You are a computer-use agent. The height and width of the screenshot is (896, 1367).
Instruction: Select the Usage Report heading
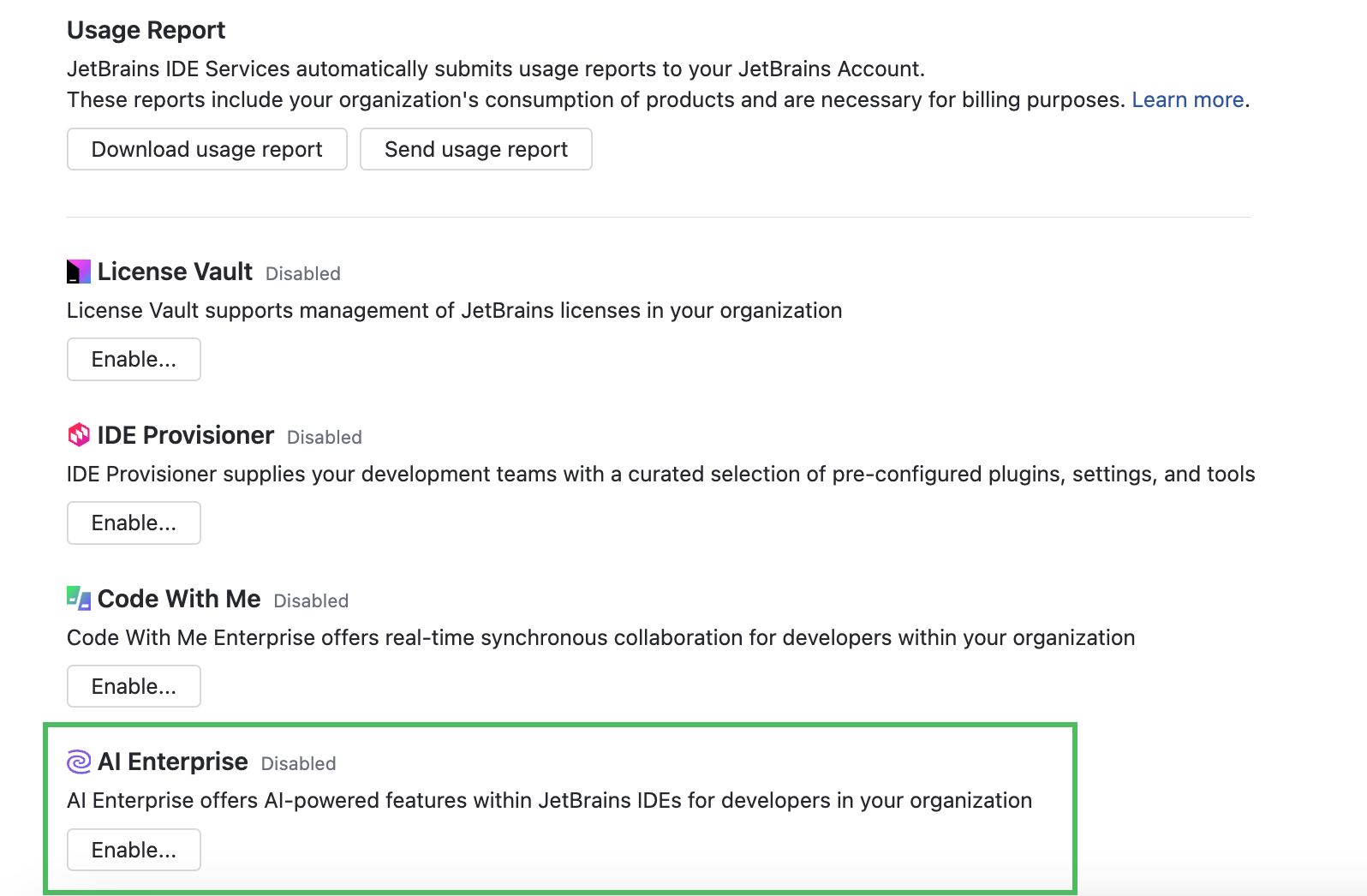146,30
